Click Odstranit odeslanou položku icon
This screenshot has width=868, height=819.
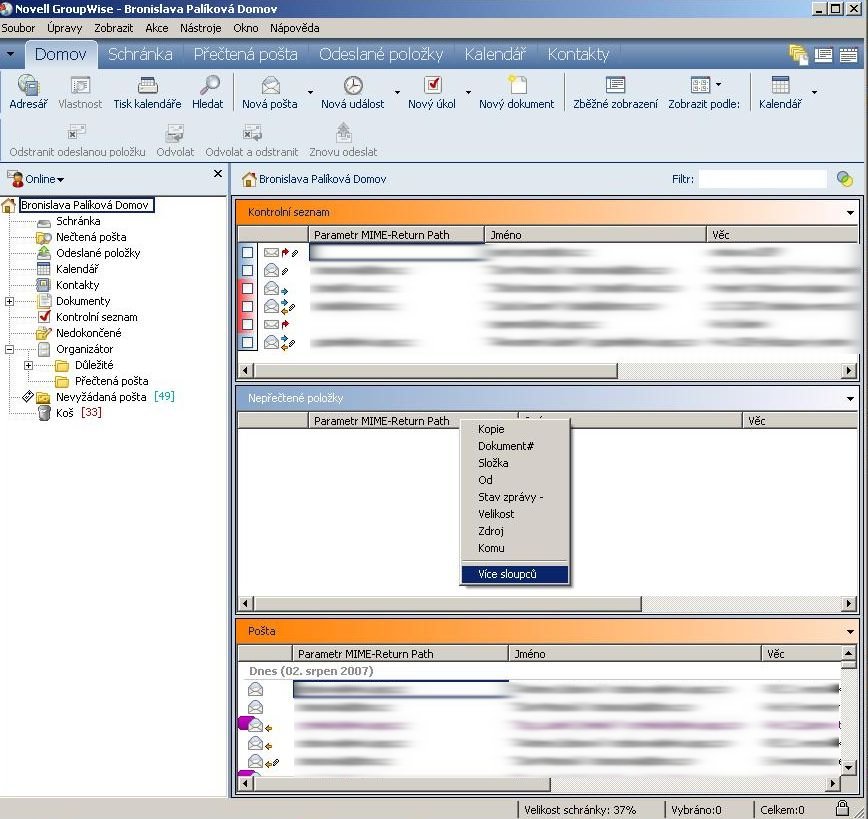coord(77,133)
